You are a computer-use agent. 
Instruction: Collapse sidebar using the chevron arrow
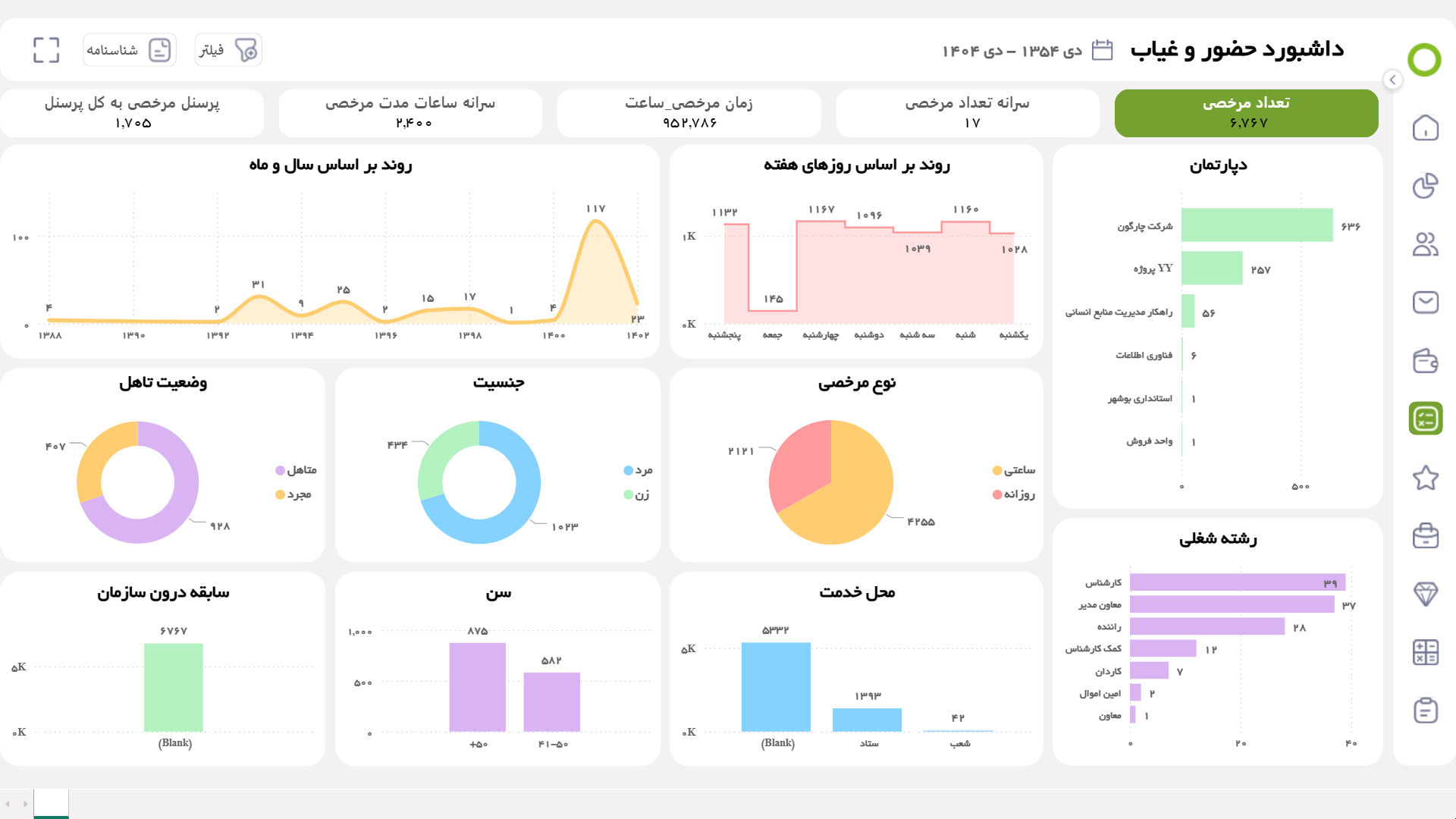(1392, 80)
